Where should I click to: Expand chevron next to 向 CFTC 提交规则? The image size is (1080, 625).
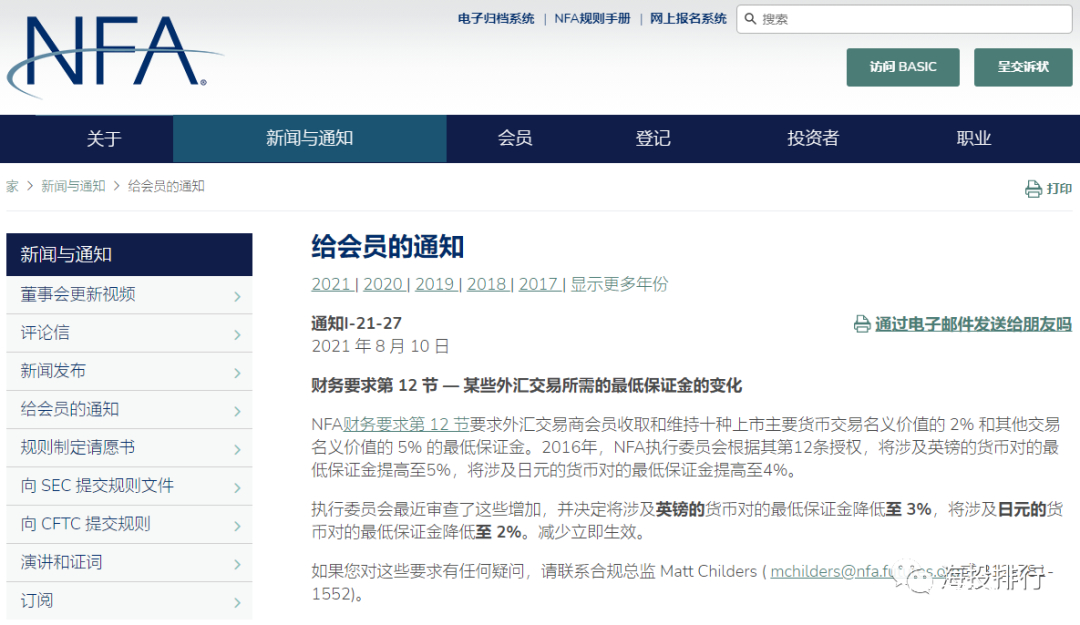click(238, 526)
